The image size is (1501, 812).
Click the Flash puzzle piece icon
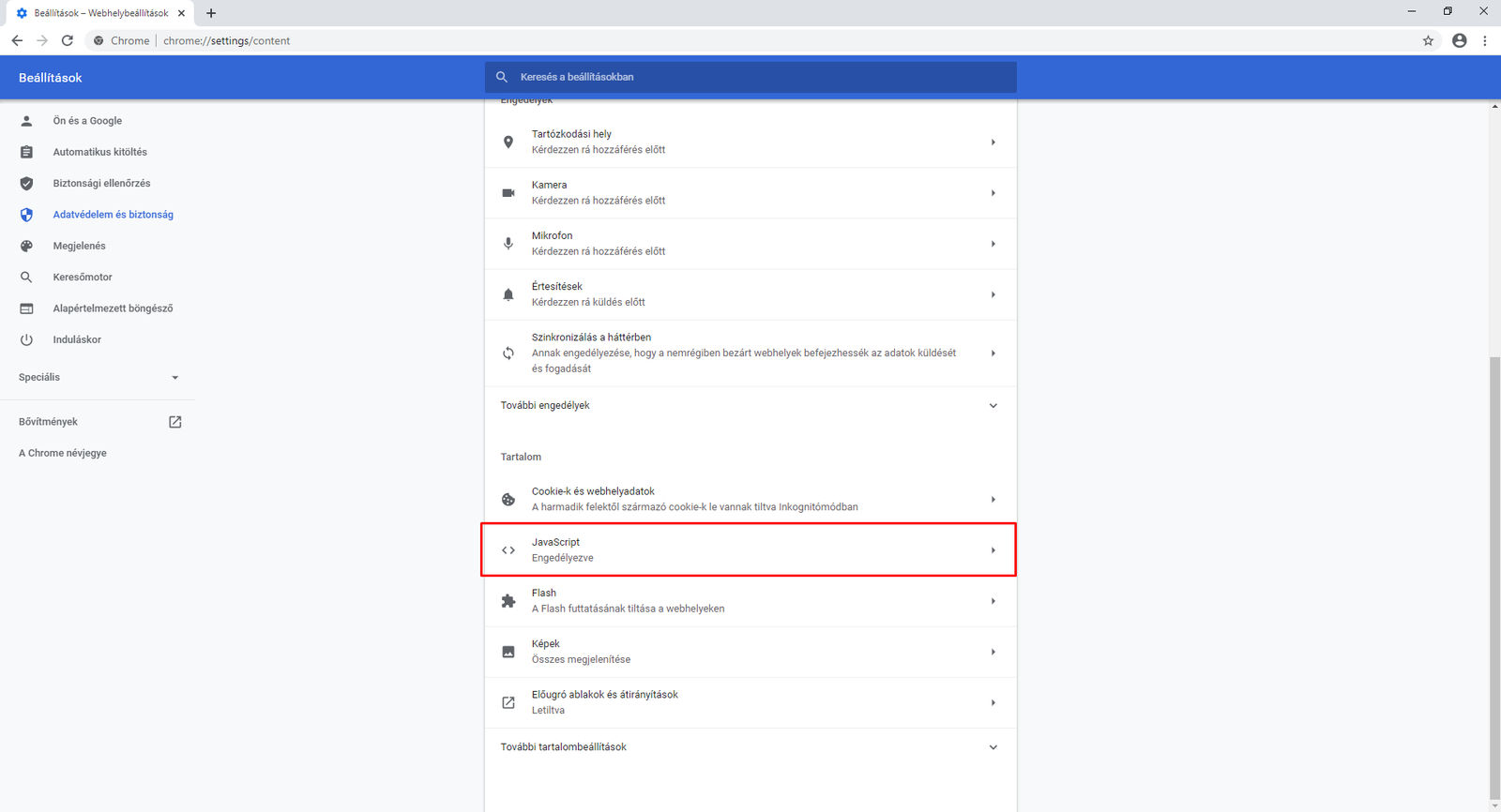click(x=508, y=601)
